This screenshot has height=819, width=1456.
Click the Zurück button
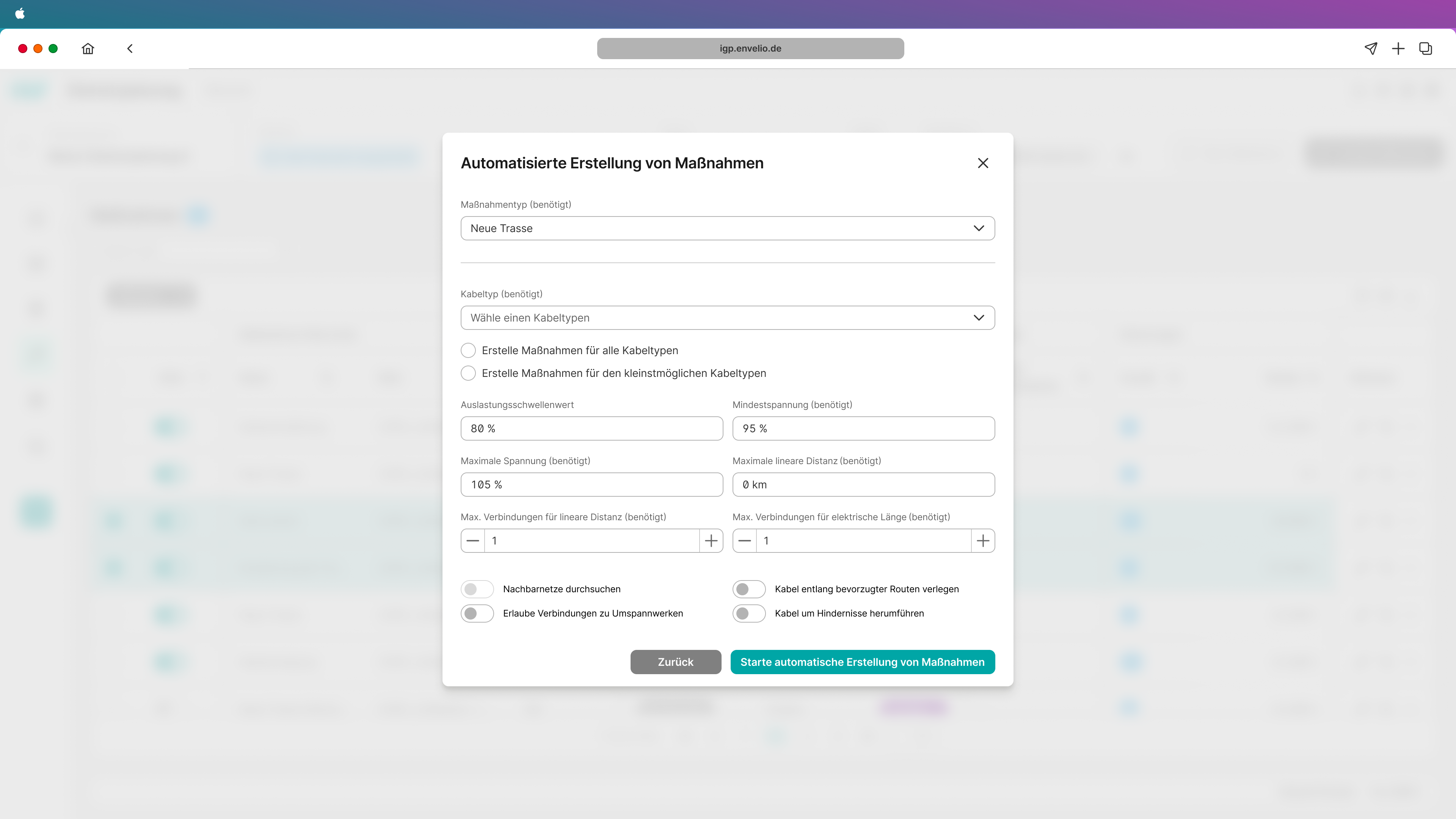tap(675, 662)
